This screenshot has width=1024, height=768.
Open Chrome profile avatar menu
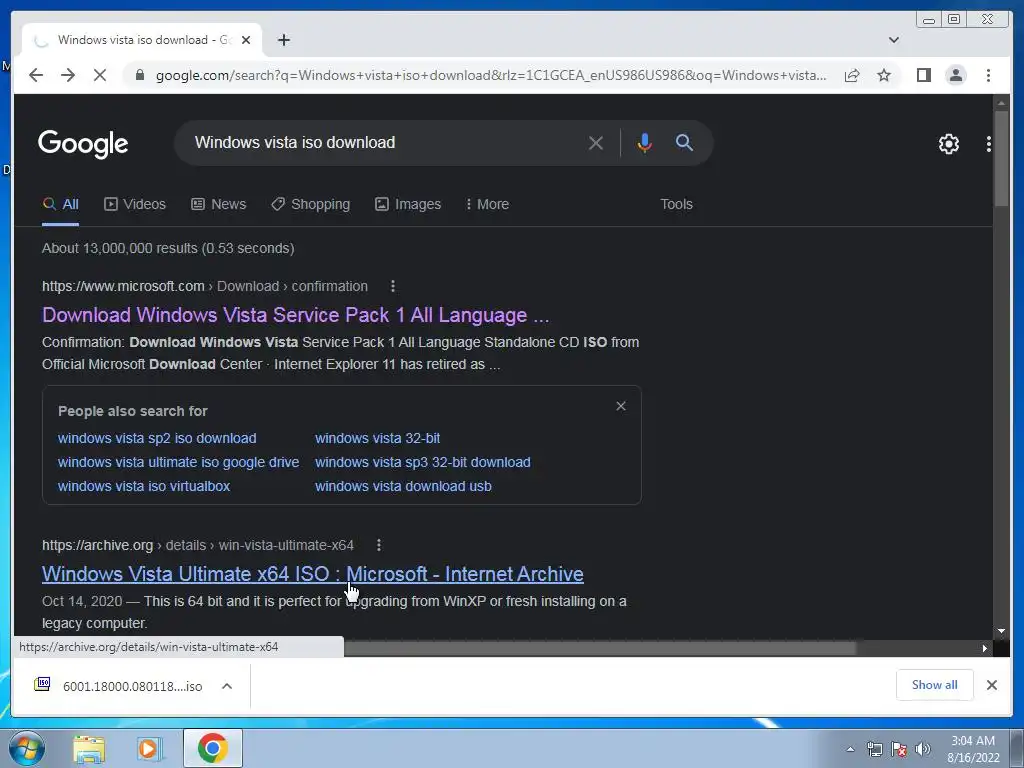point(955,75)
